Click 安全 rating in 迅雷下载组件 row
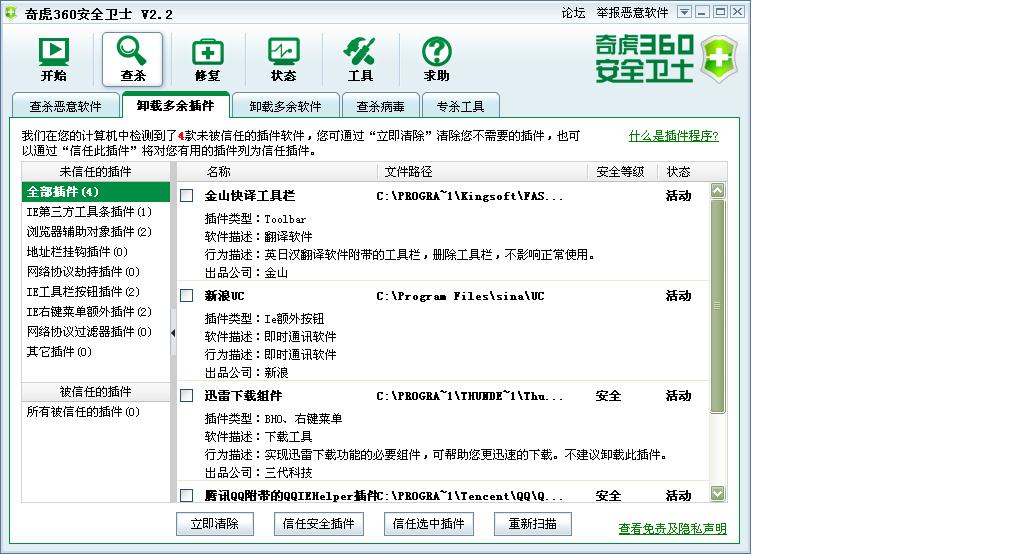 tap(609, 395)
